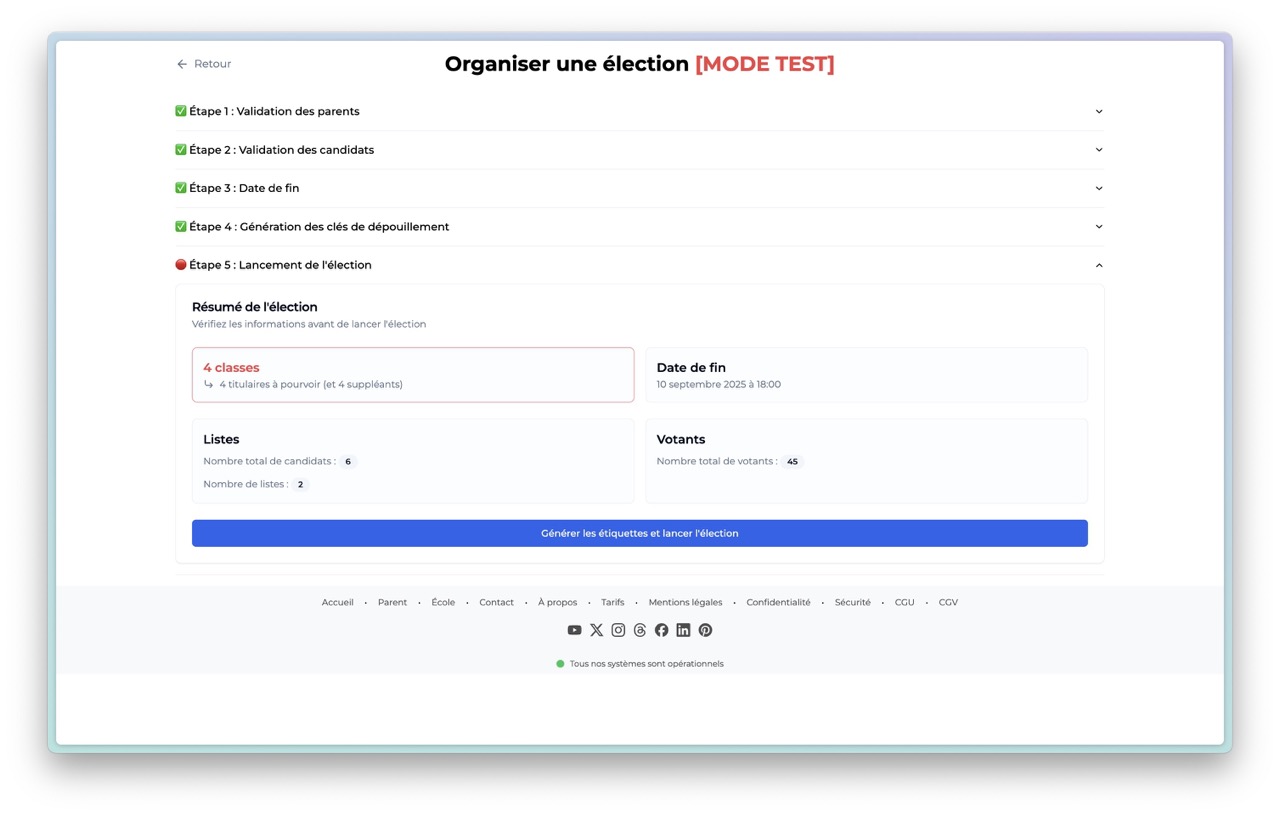Select the YouTube icon in the footer
1280x816 pixels.
574,629
